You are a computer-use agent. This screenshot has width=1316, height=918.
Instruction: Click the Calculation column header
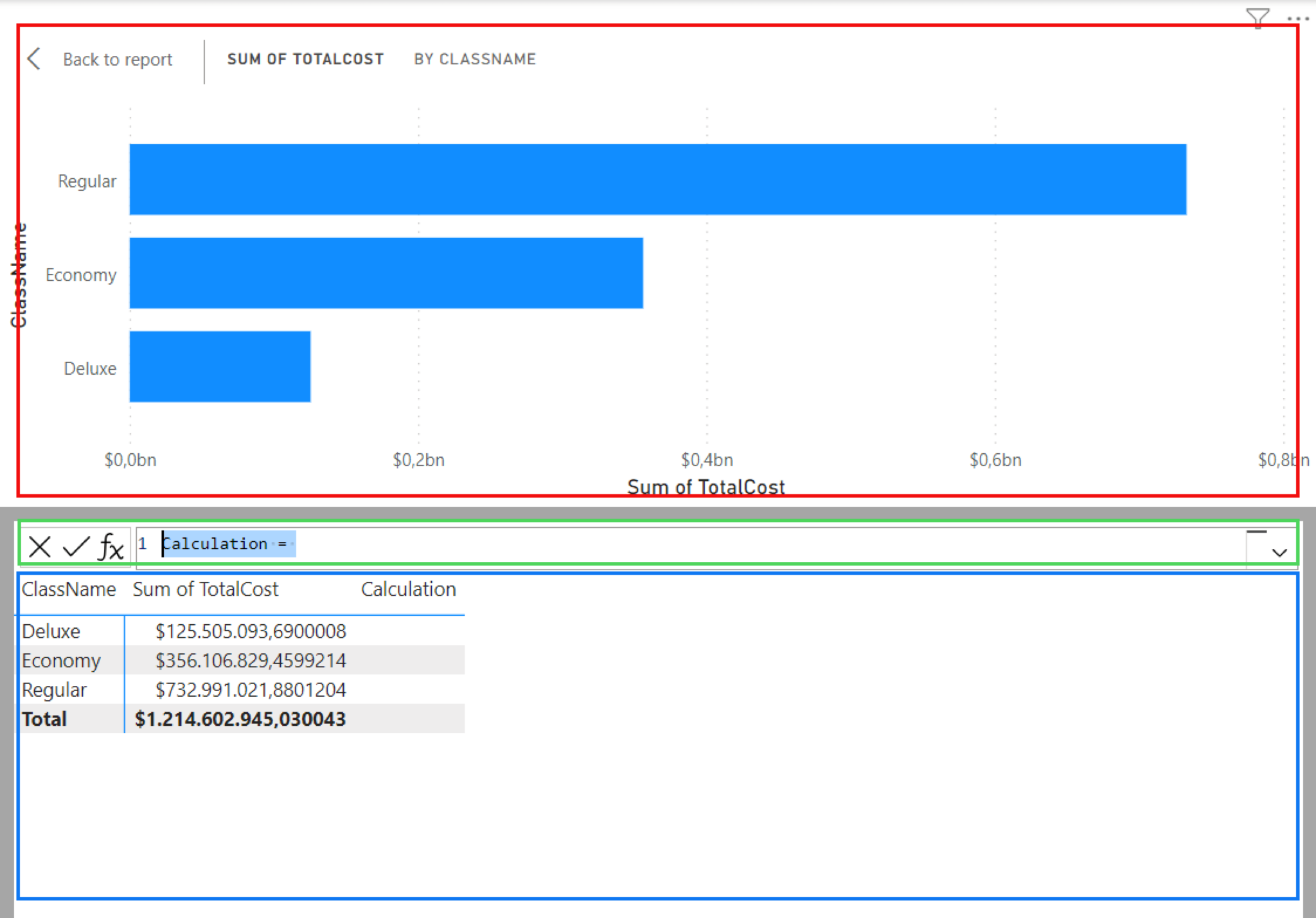pos(409,589)
